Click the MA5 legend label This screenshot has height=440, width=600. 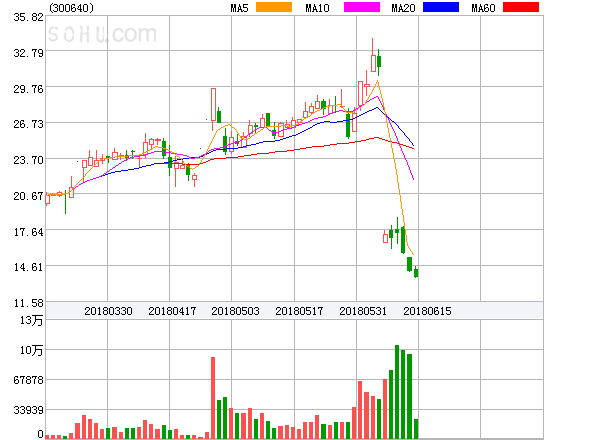pyautogui.click(x=239, y=8)
